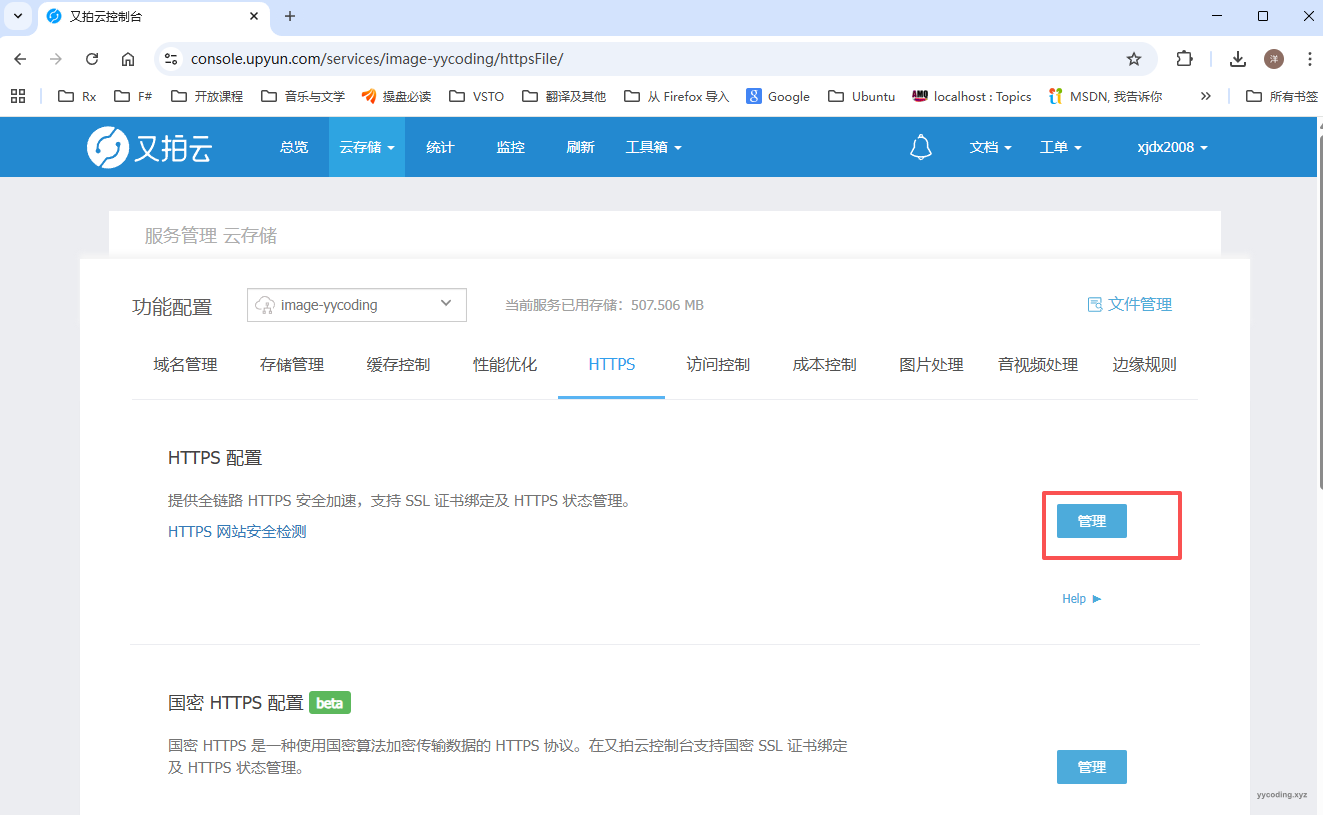Reload the page
The height and width of the screenshot is (815, 1323).
click(x=92, y=59)
